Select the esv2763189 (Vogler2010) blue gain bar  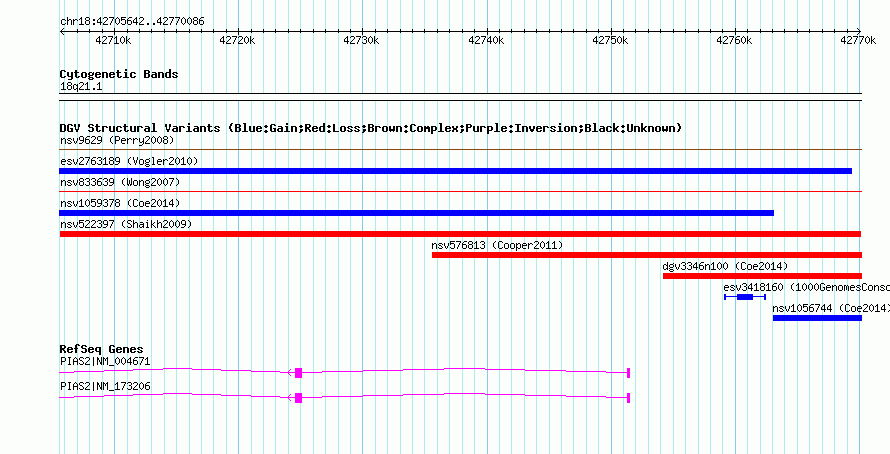[456, 171]
